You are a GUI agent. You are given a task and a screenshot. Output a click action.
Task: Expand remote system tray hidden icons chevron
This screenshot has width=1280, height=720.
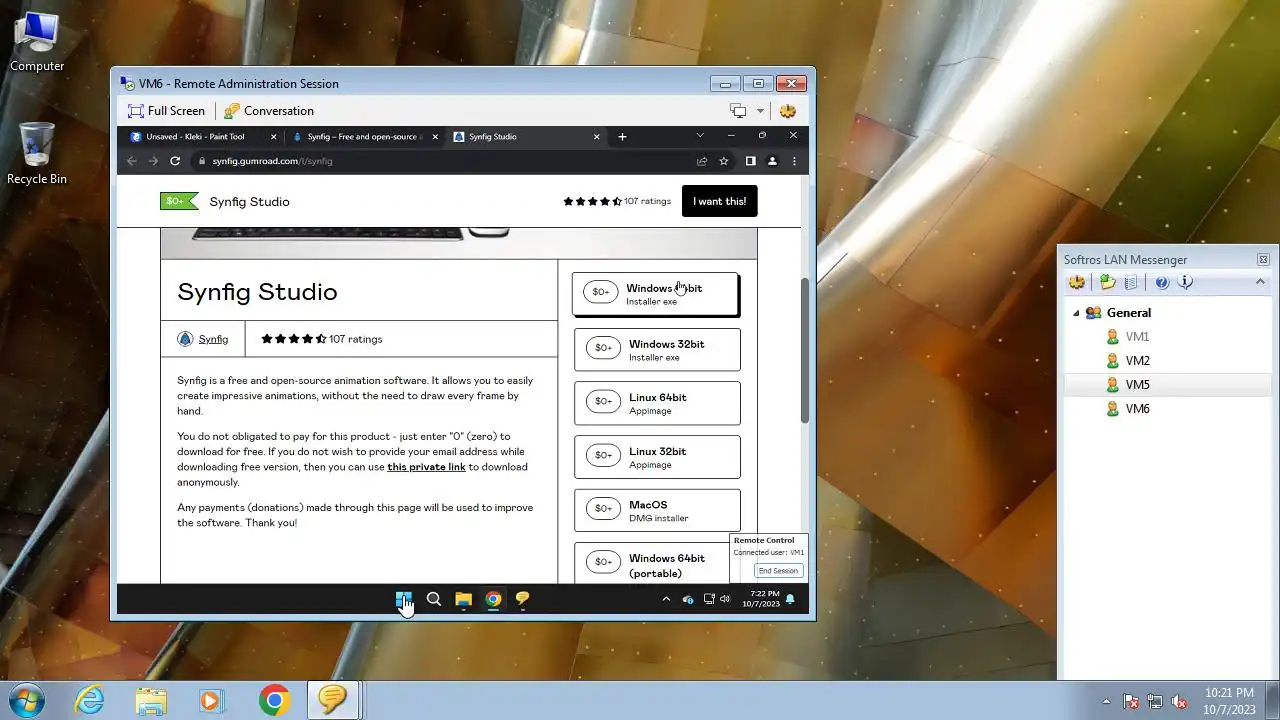(x=666, y=599)
